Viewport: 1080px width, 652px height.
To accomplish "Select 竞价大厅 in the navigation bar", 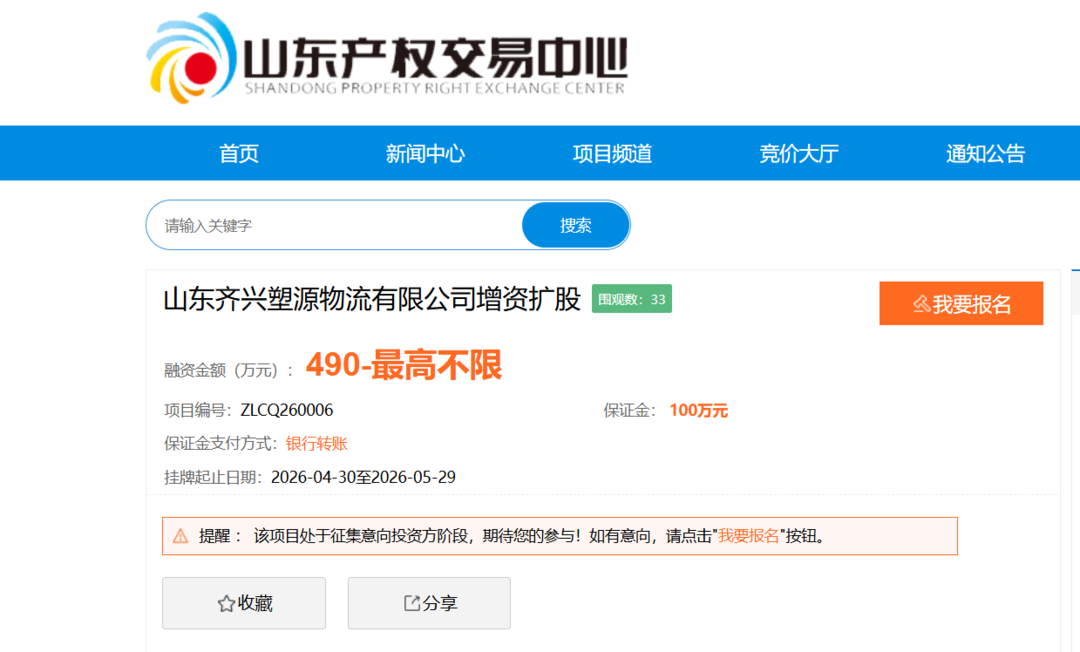I will 799,154.
